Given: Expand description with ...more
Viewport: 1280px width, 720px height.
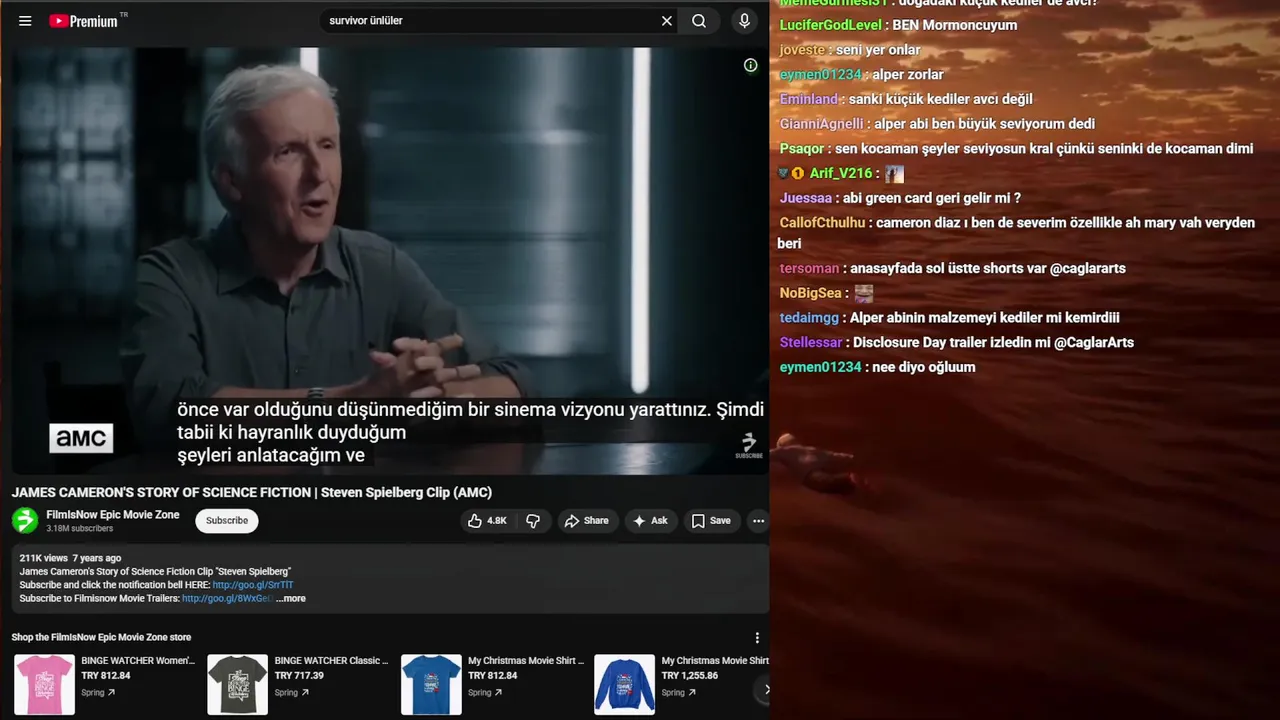Looking at the screenshot, I should (291, 598).
